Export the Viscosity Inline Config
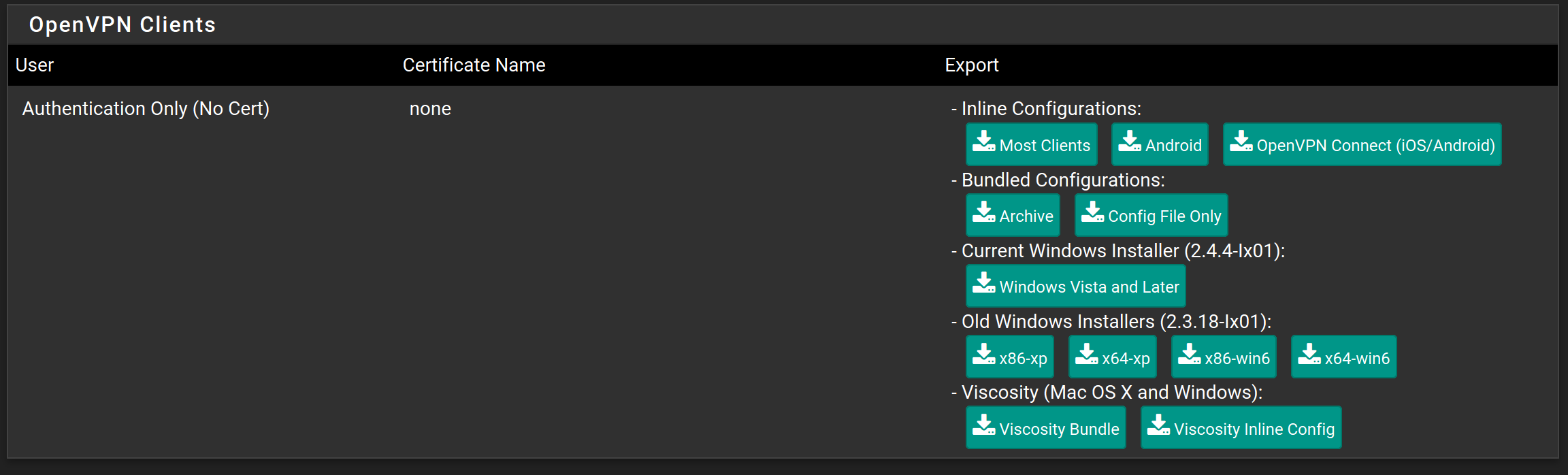This screenshot has height=475, width=1568. [x=1241, y=427]
